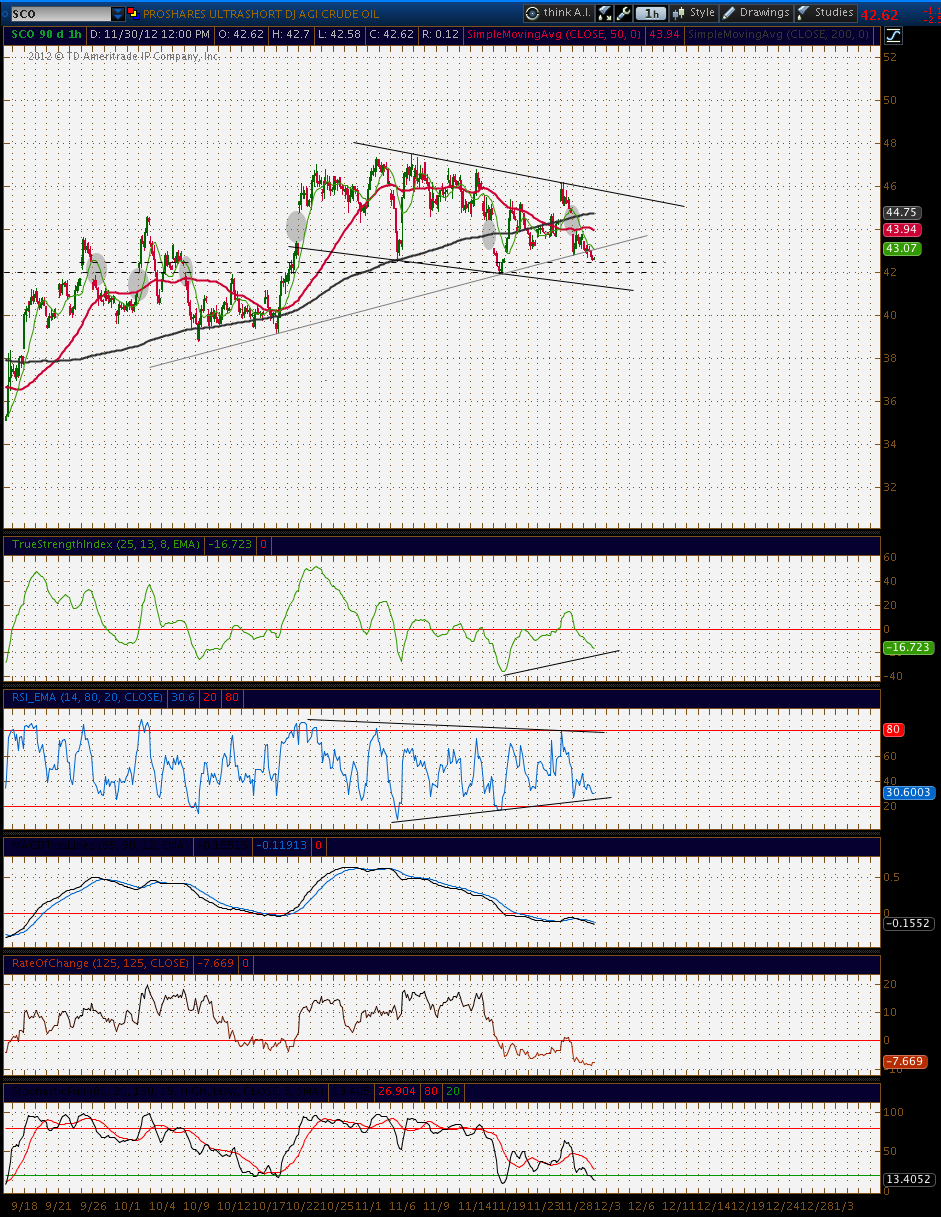The width and height of the screenshot is (941, 1217).
Task: Click the -0.1552 MACD value bubble
Action: point(908,923)
